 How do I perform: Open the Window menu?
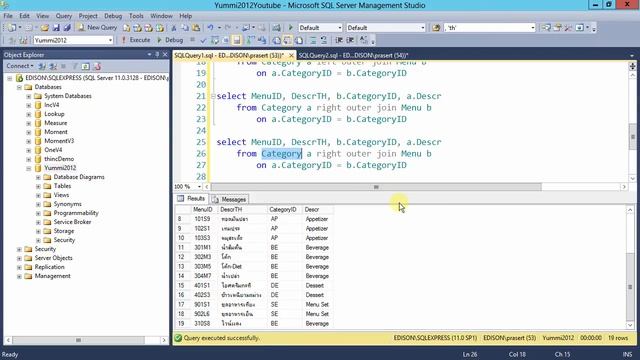161,16
